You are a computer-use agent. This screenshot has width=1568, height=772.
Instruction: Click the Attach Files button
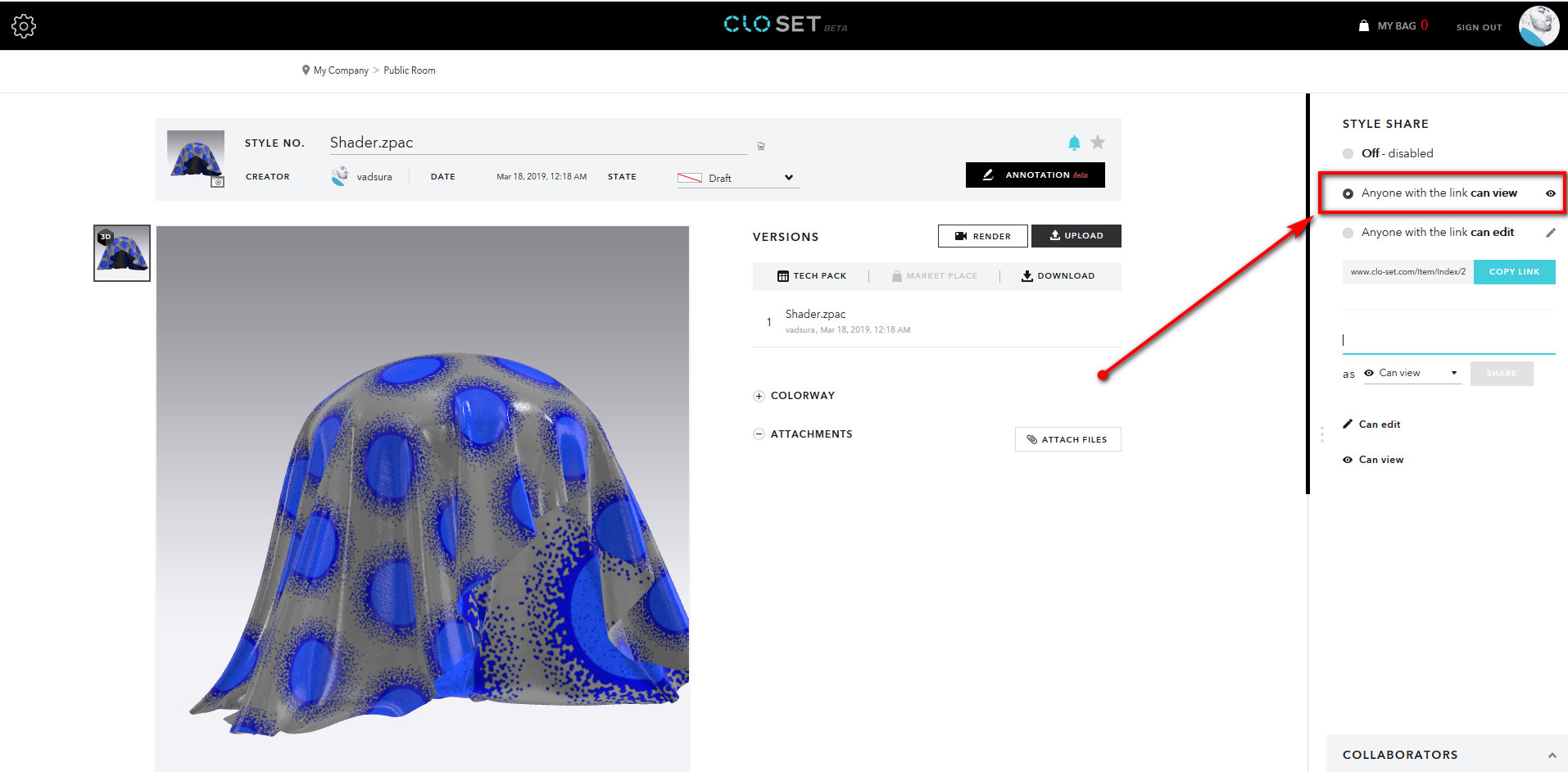(1067, 439)
